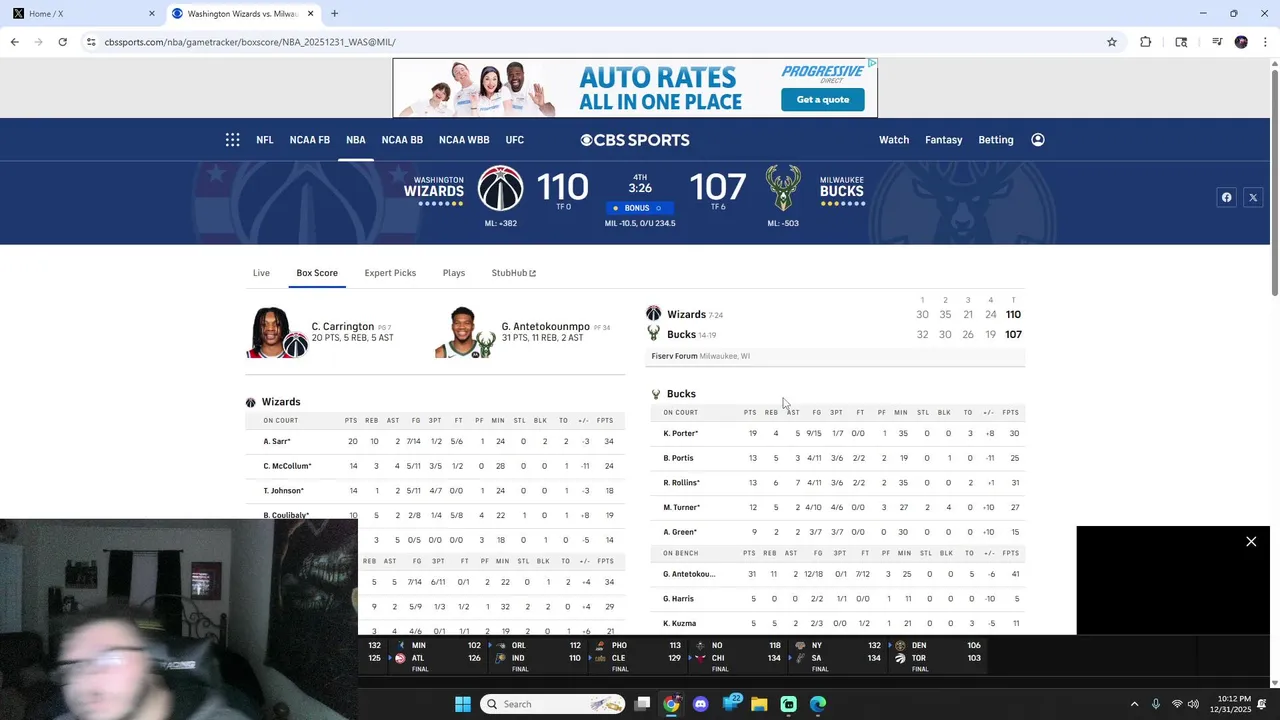
Task: Close the Washington Wizards vs. Milwaukee tab
Action: click(310, 14)
